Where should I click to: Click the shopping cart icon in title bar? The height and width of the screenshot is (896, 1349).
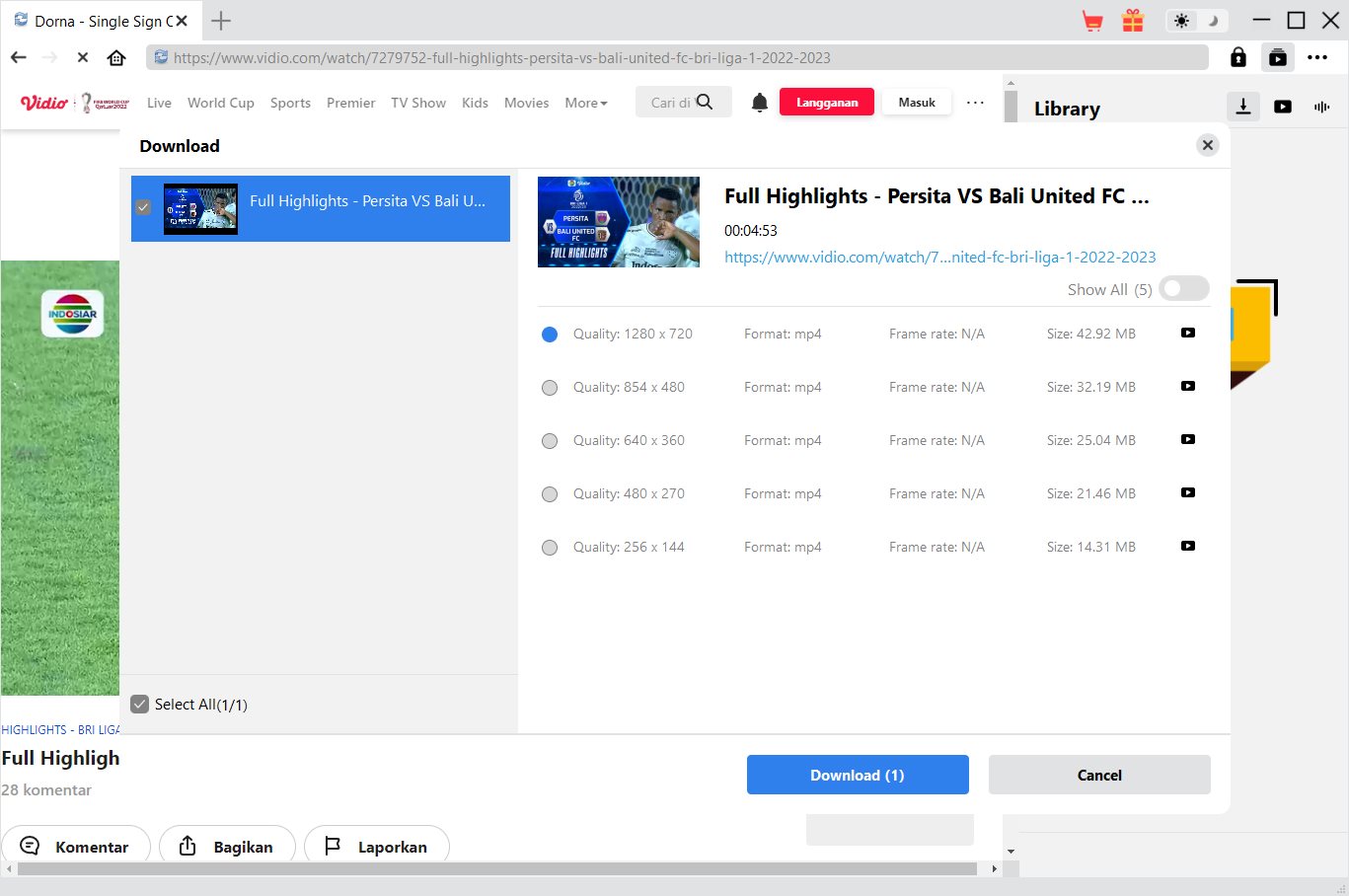1092,21
